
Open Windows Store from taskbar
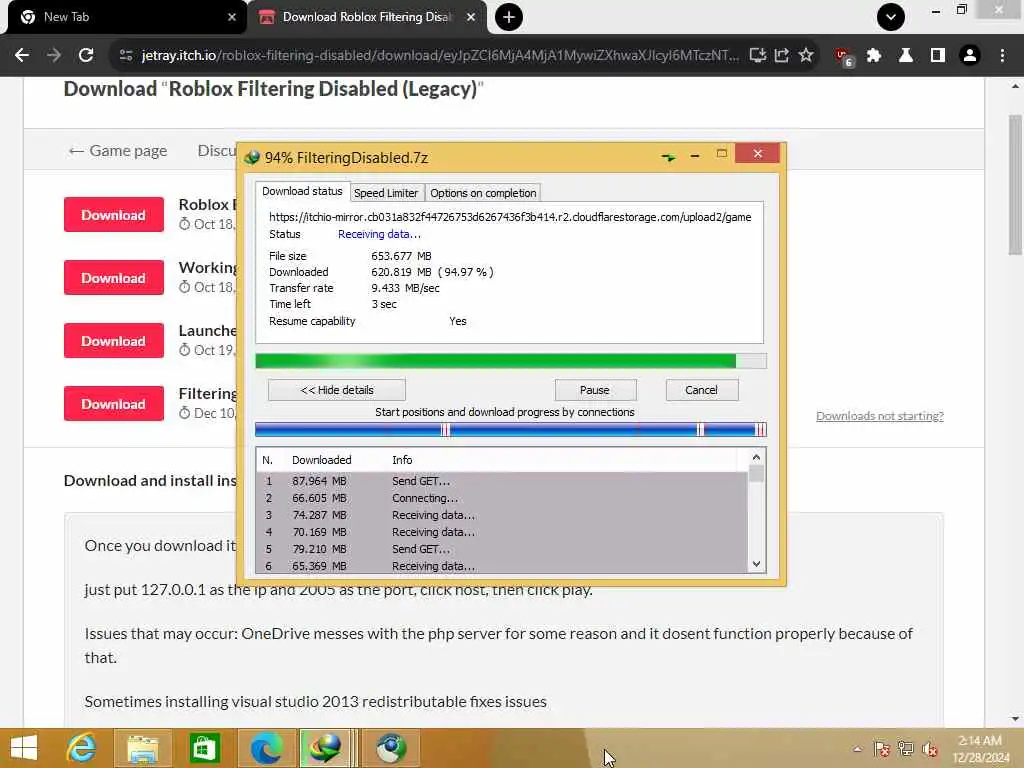point(204,748)
